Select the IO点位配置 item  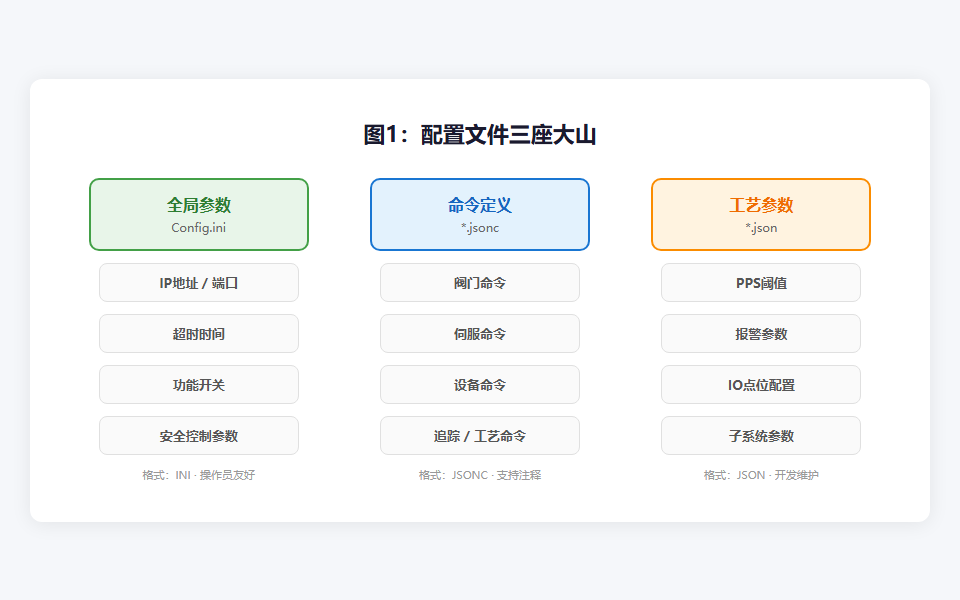pyautogui.click(x=761, y=384)
